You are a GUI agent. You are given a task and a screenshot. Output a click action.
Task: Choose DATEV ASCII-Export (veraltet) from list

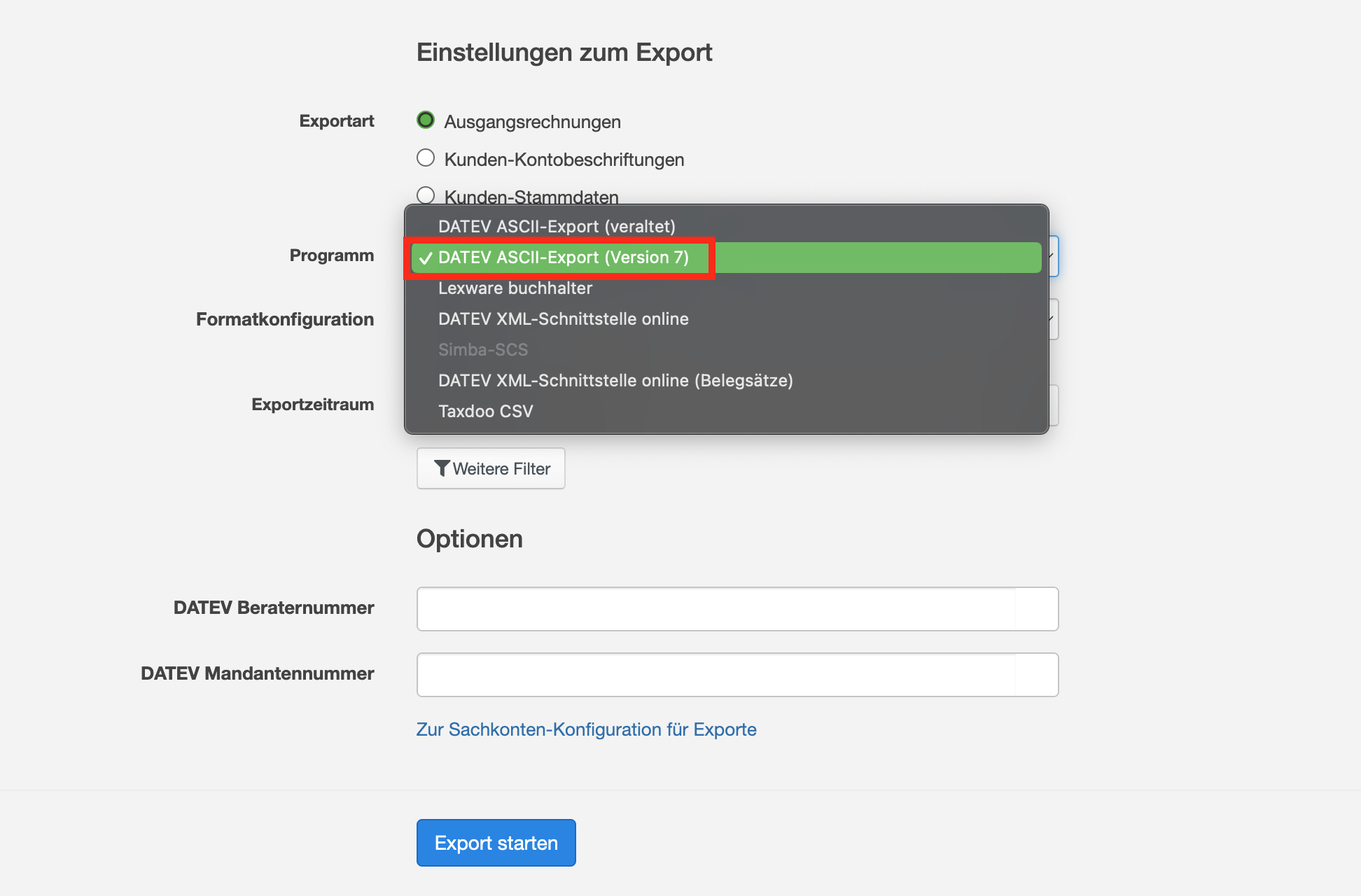726,227
